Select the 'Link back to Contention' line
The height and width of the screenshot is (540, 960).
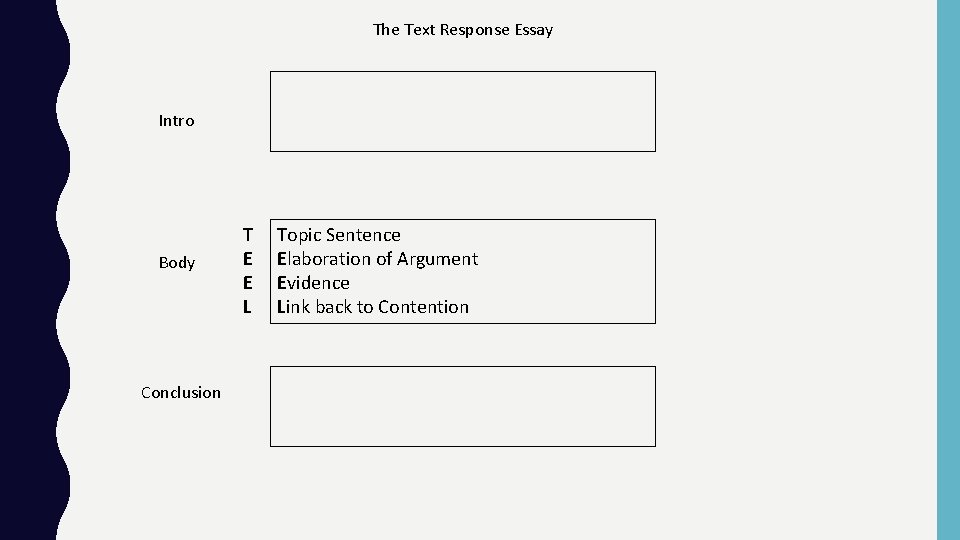pos(372,307)
